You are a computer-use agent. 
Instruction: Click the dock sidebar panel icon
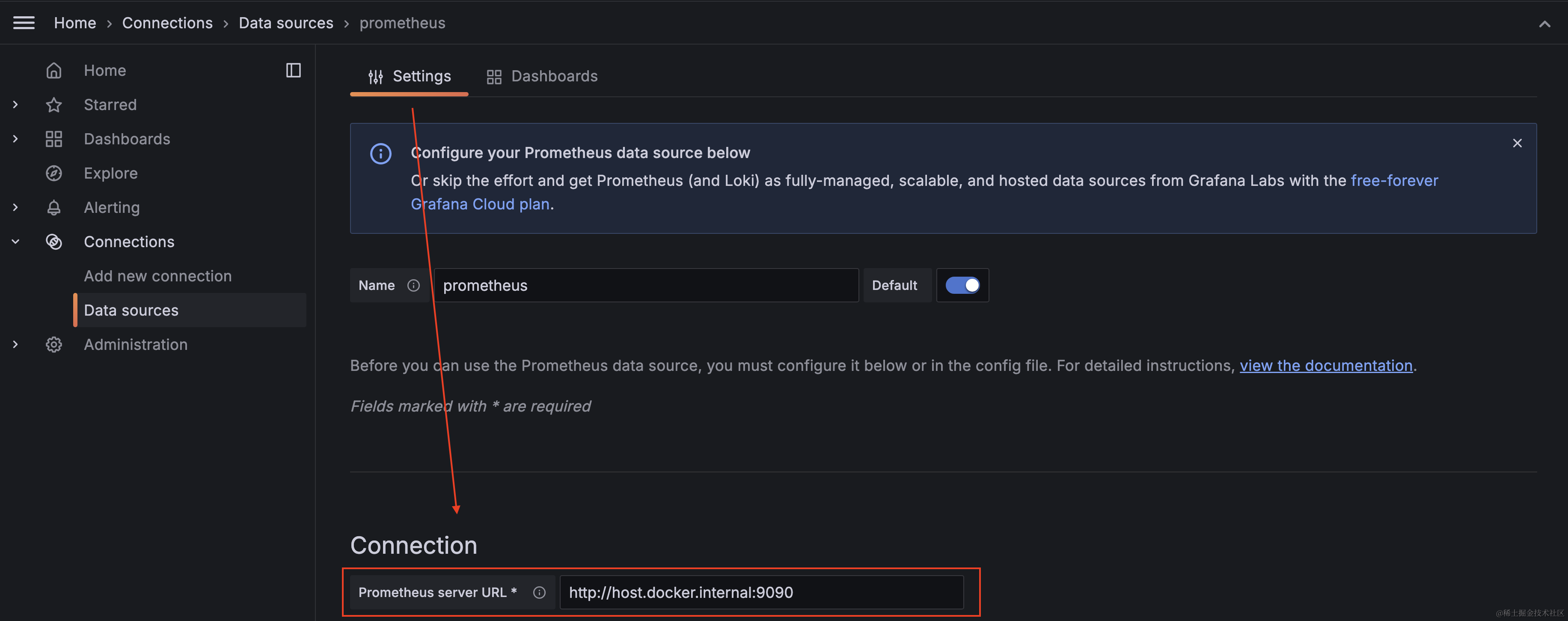click(x=294, y=71)
